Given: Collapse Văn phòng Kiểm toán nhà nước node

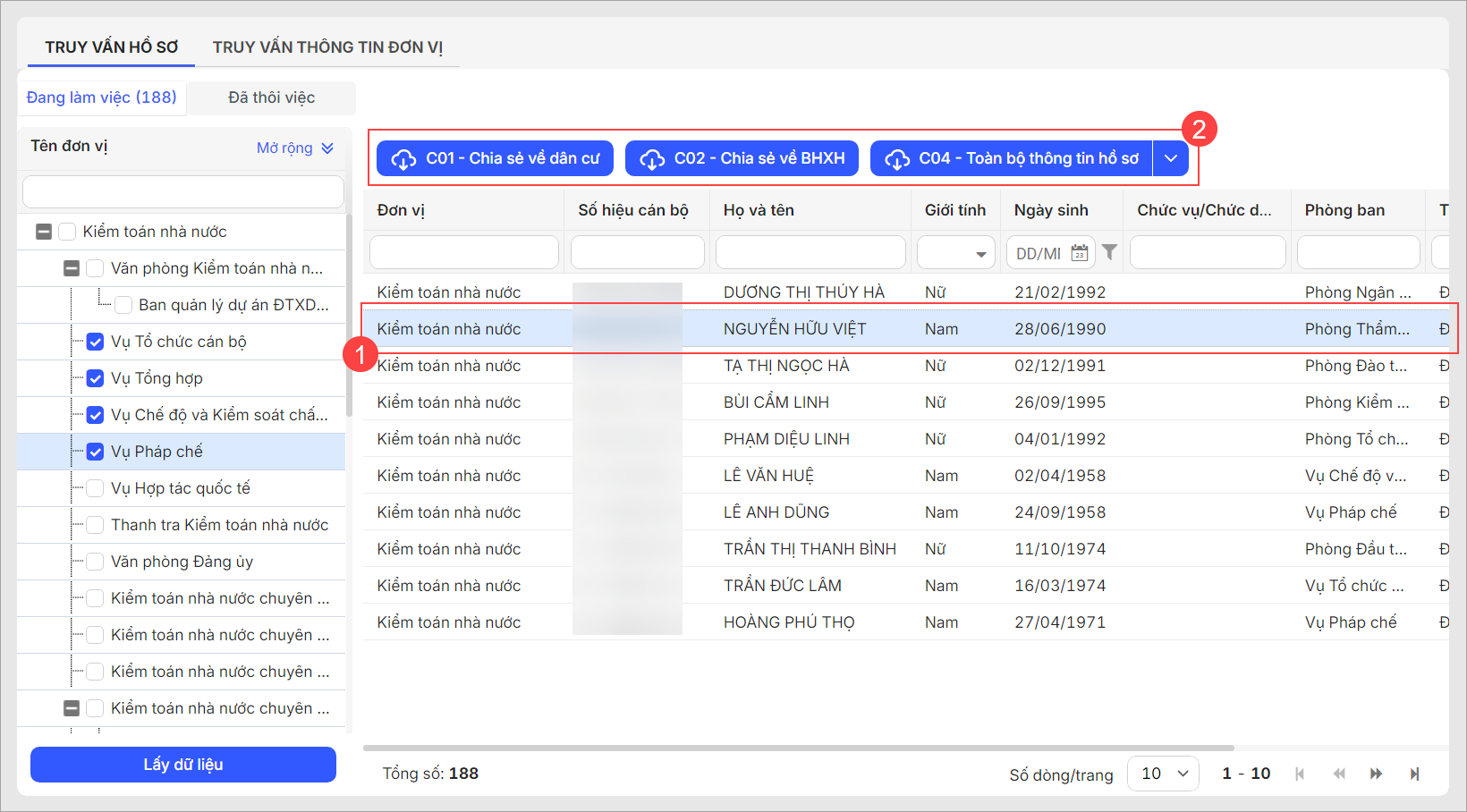Looking at the screenshot, I should [x=72, y=268].
